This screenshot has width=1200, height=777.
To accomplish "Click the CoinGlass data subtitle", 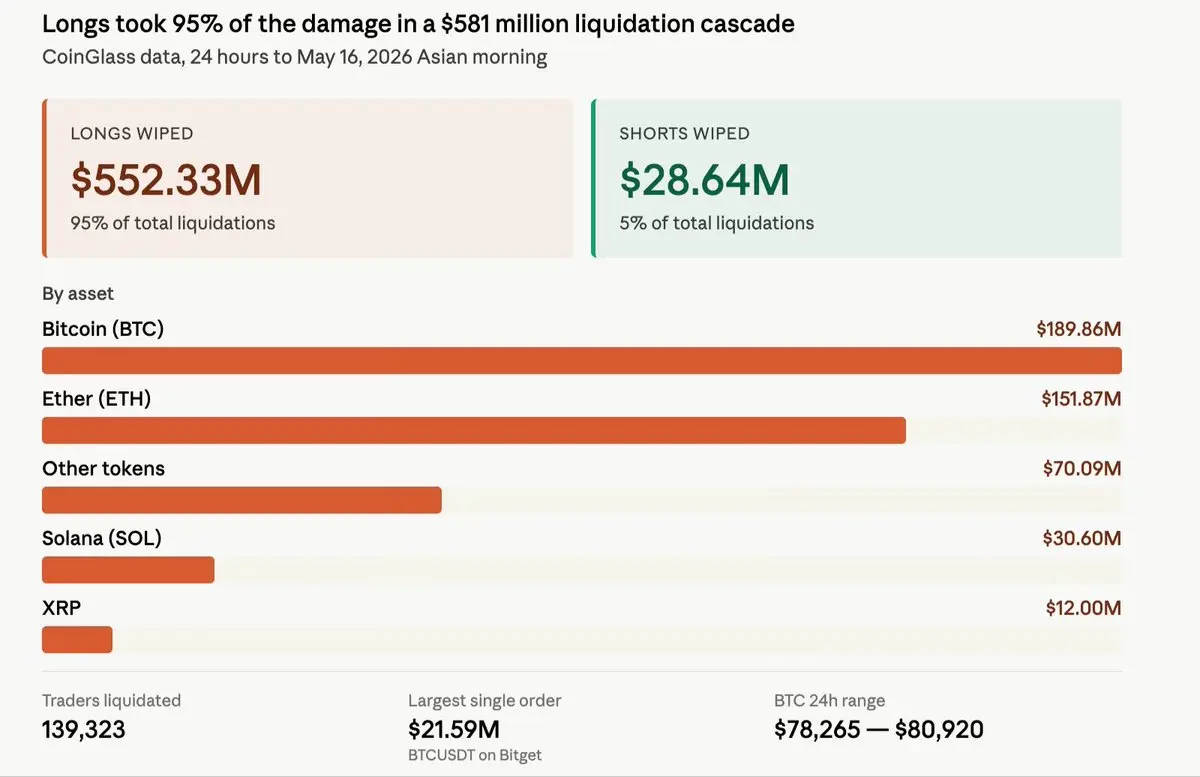I will [x=295, y=57].
